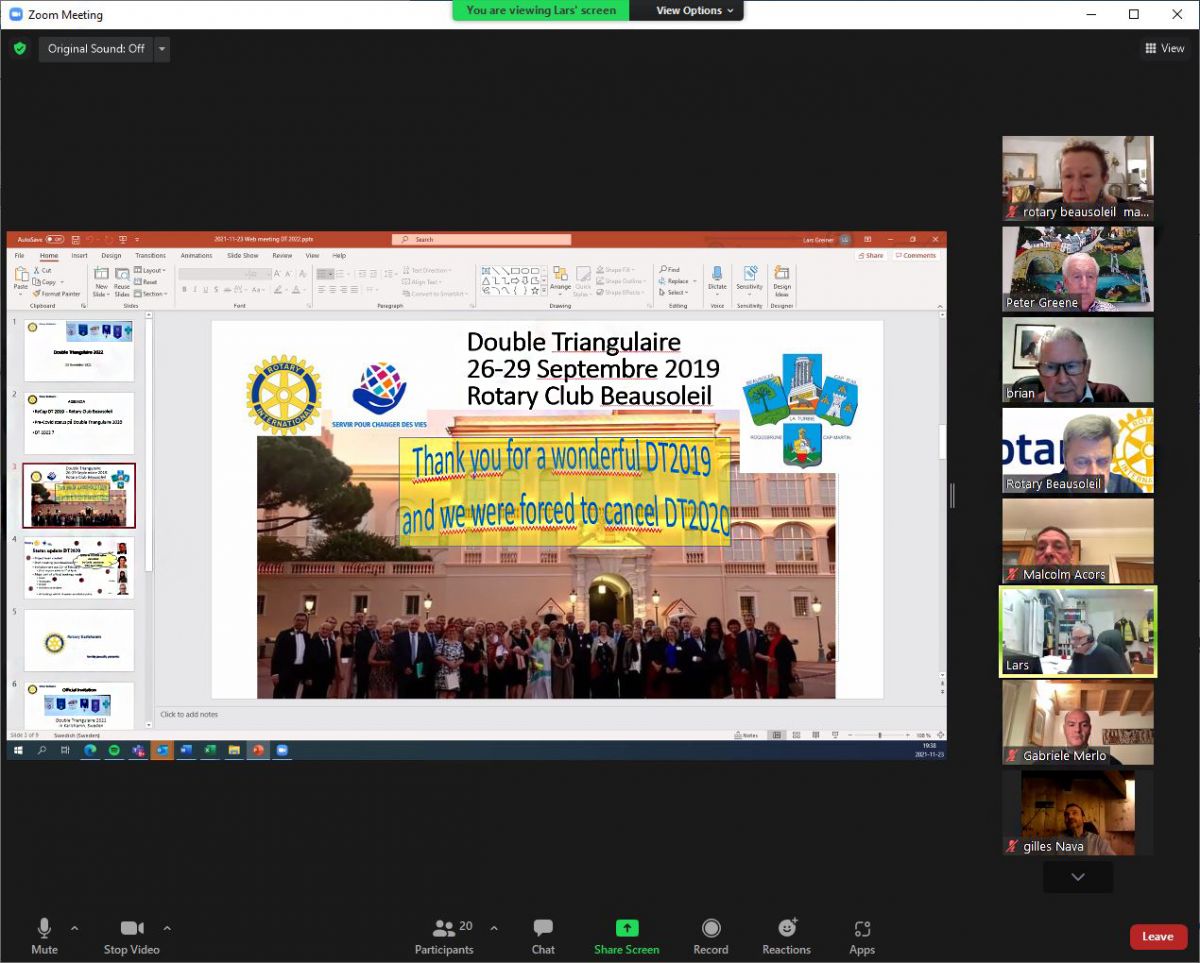This screenshot has height=963, width=1200.
Task: Open Zoom from shared taskbar
Action: tap(282, 750)
